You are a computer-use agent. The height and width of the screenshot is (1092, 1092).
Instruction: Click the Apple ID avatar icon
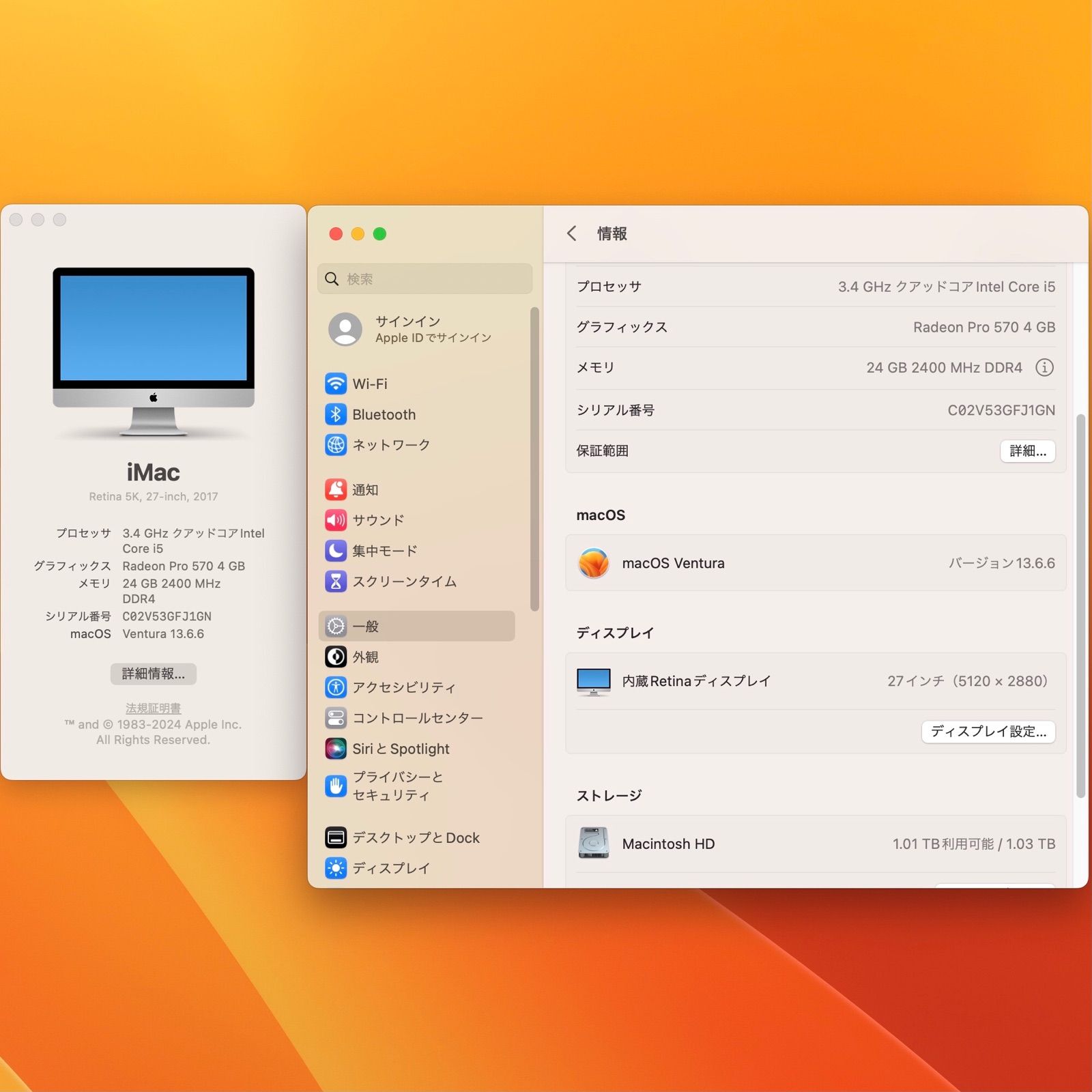345,329
